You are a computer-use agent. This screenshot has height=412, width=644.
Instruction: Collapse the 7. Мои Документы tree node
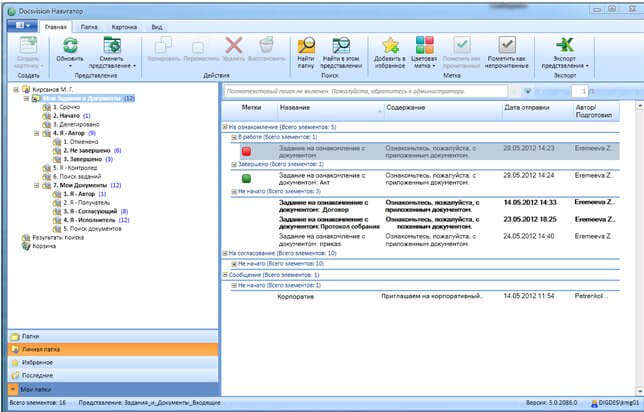(x=37, y=184)
